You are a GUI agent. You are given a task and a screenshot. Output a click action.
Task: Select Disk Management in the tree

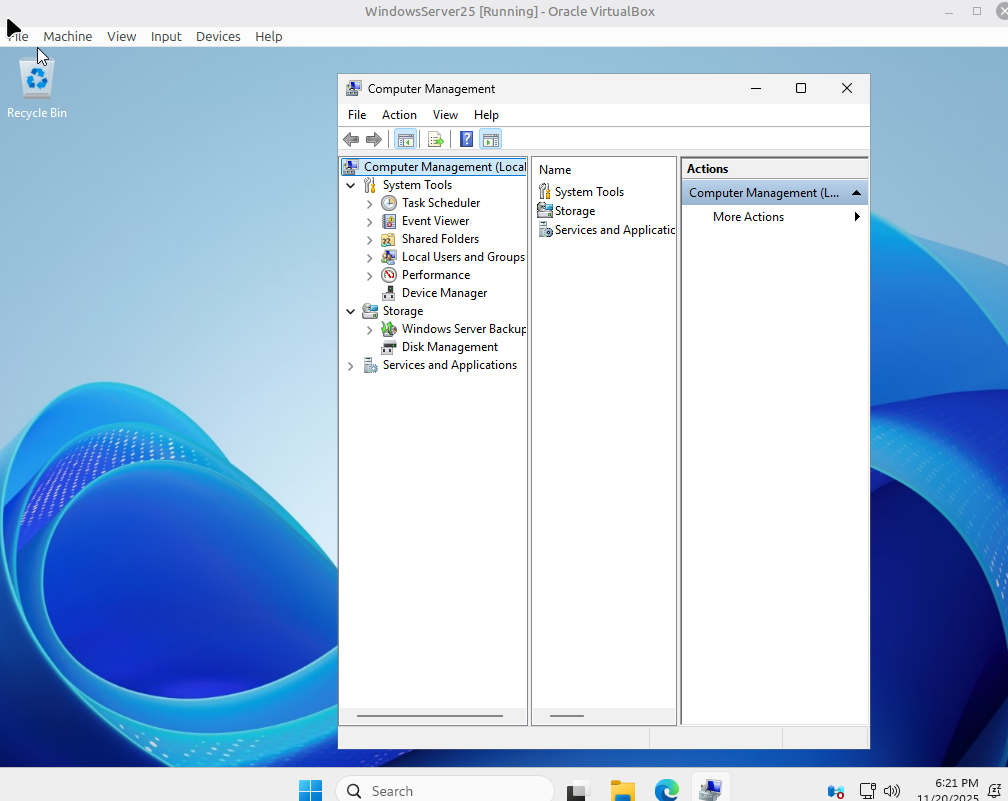[449, 347]
